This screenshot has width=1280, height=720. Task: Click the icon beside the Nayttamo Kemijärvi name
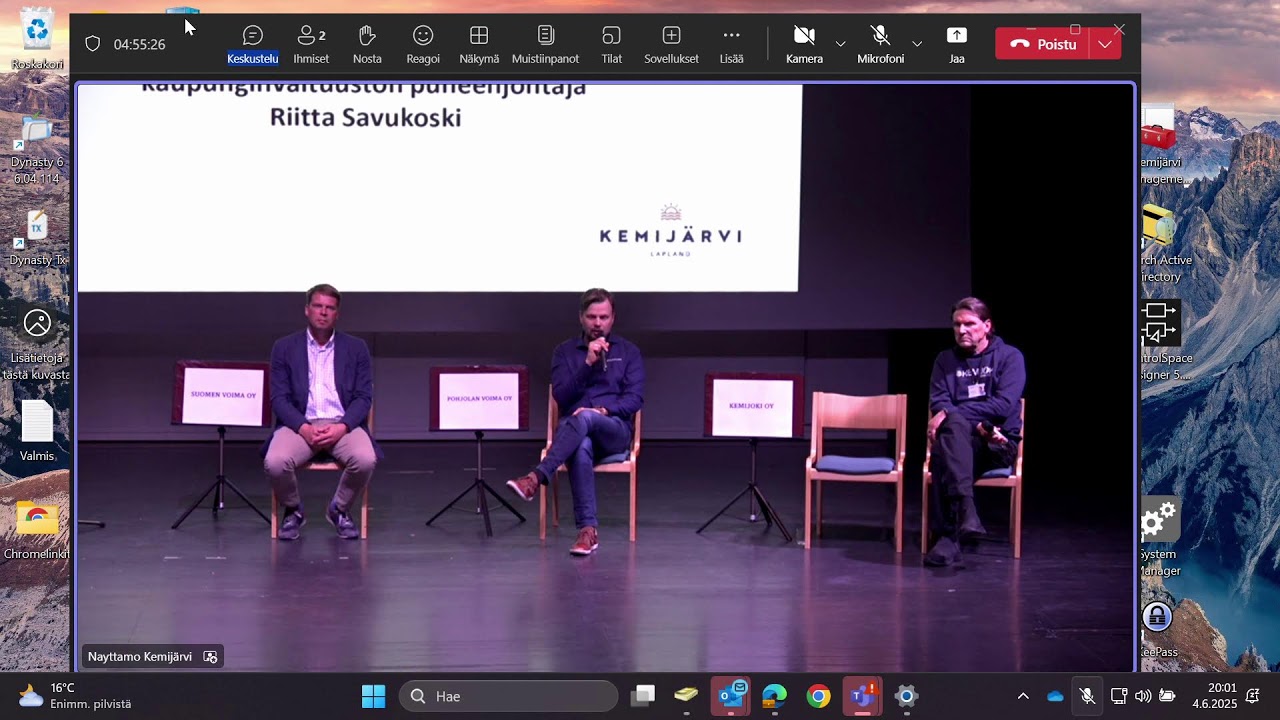pos(210,657)
